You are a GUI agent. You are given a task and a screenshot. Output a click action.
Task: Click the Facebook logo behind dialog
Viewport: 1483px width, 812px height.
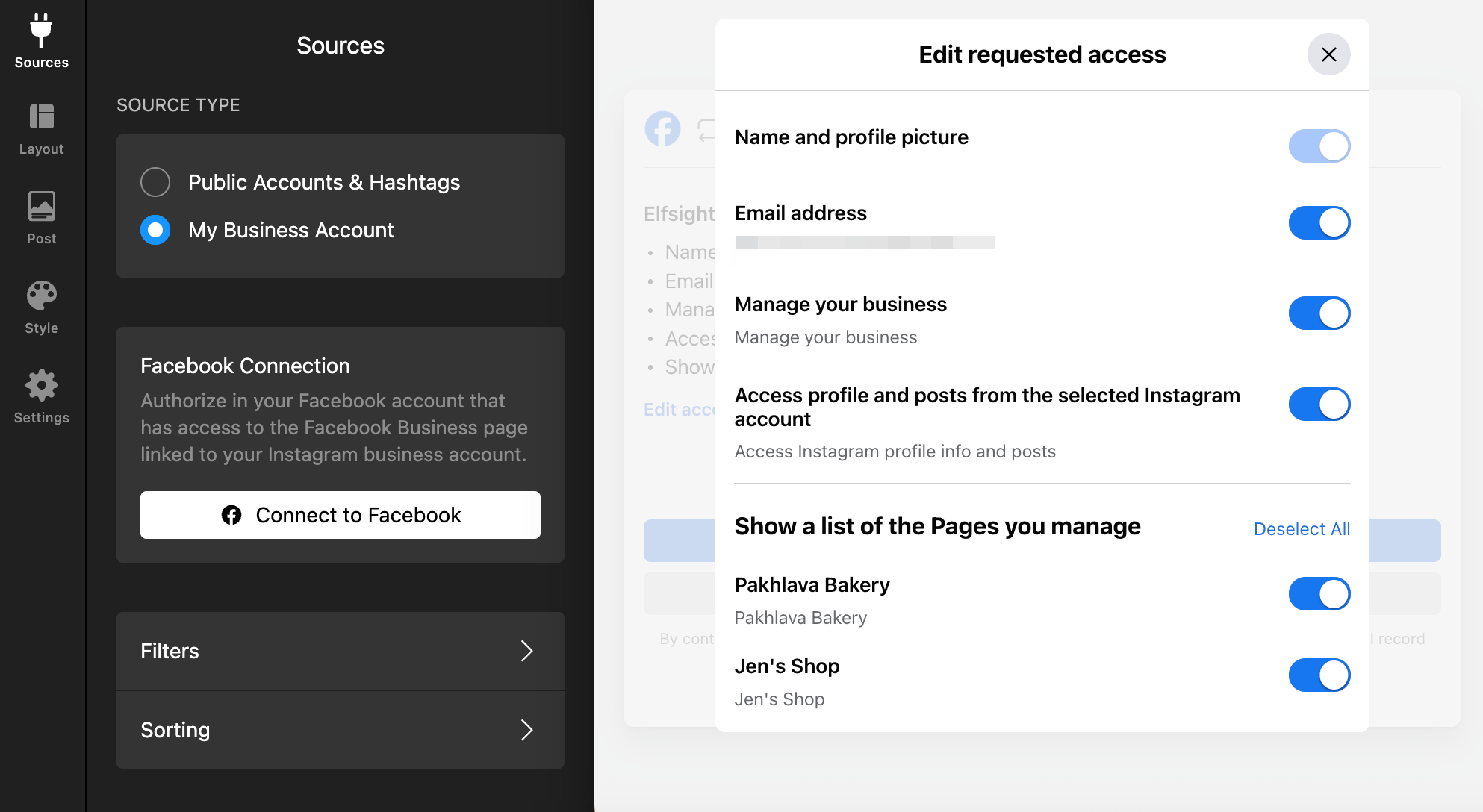[662, 129]
